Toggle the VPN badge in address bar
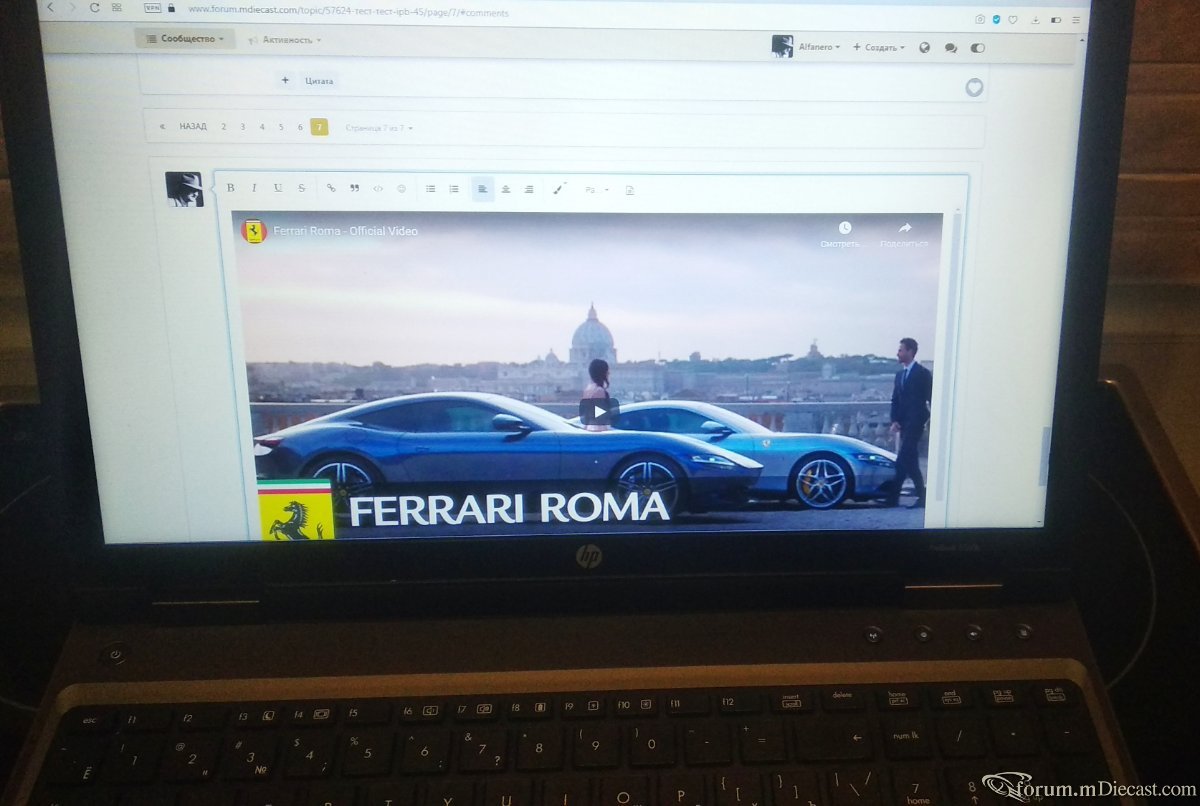The width and height of the screenshot is (1200, 806). (152, 9)
